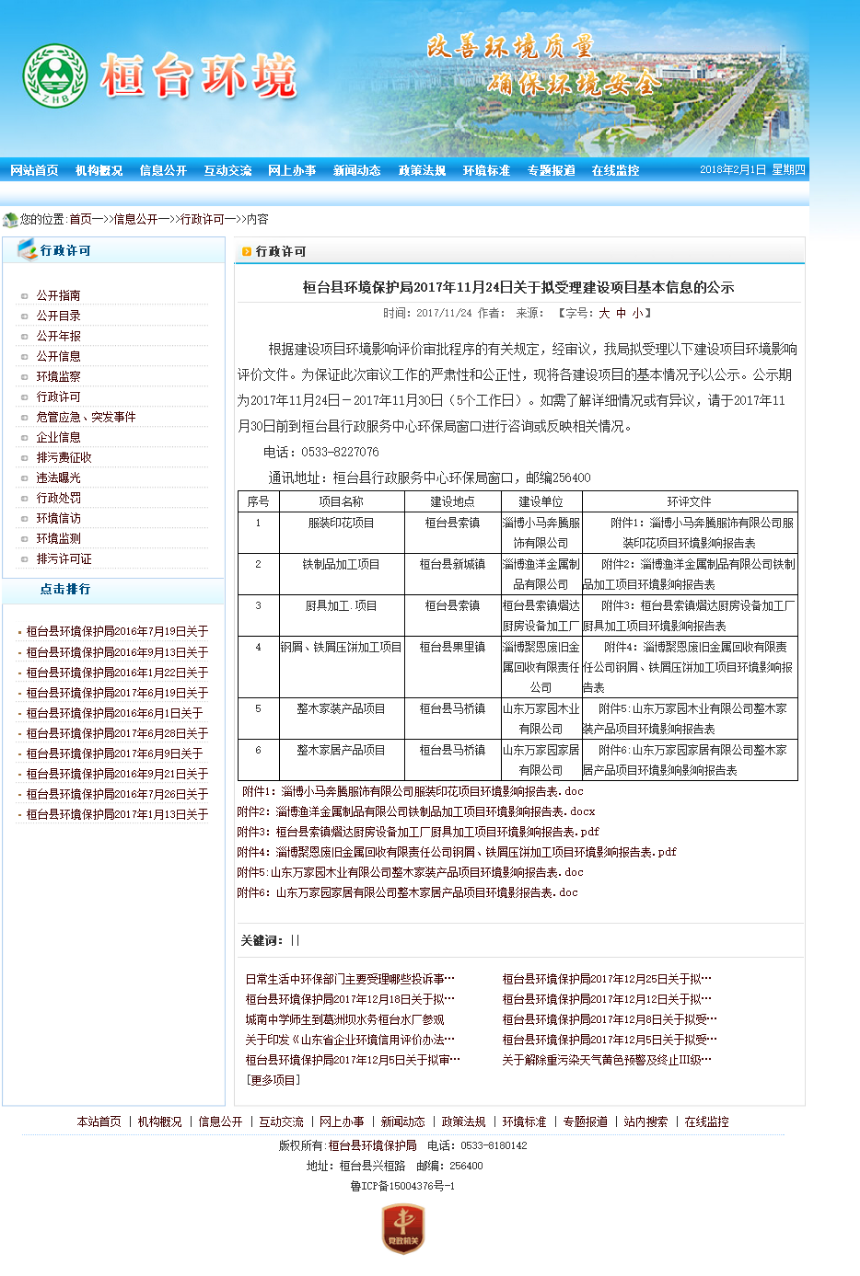The image size is (860, 1276).
Task: Select 环境信访 in the sidebar
Action: click(59, 518)
